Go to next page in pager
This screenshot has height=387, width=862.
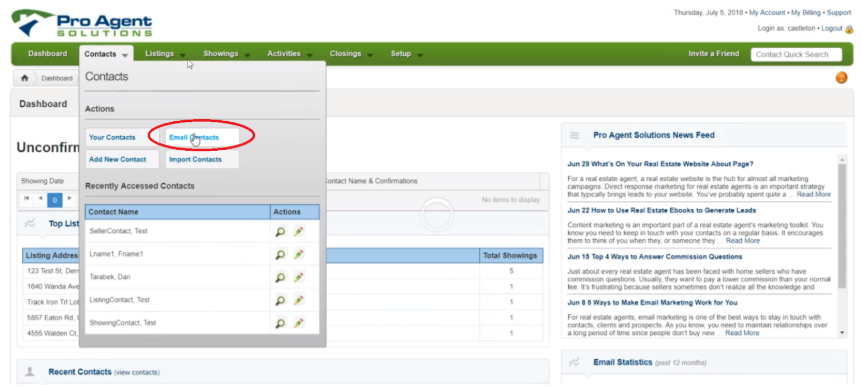[69, 199]
